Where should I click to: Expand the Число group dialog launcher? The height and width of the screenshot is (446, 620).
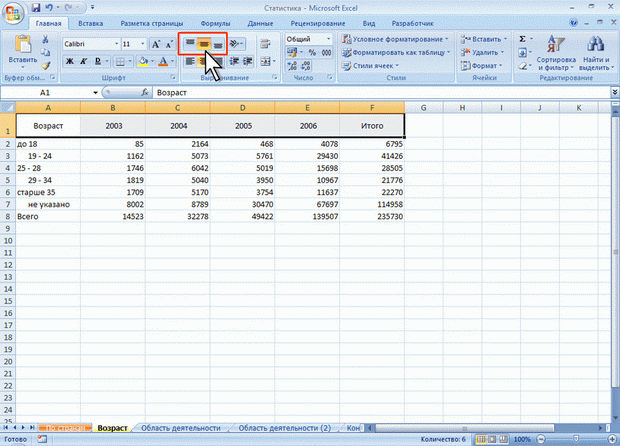pyautogui.click(x=329, y=77)
